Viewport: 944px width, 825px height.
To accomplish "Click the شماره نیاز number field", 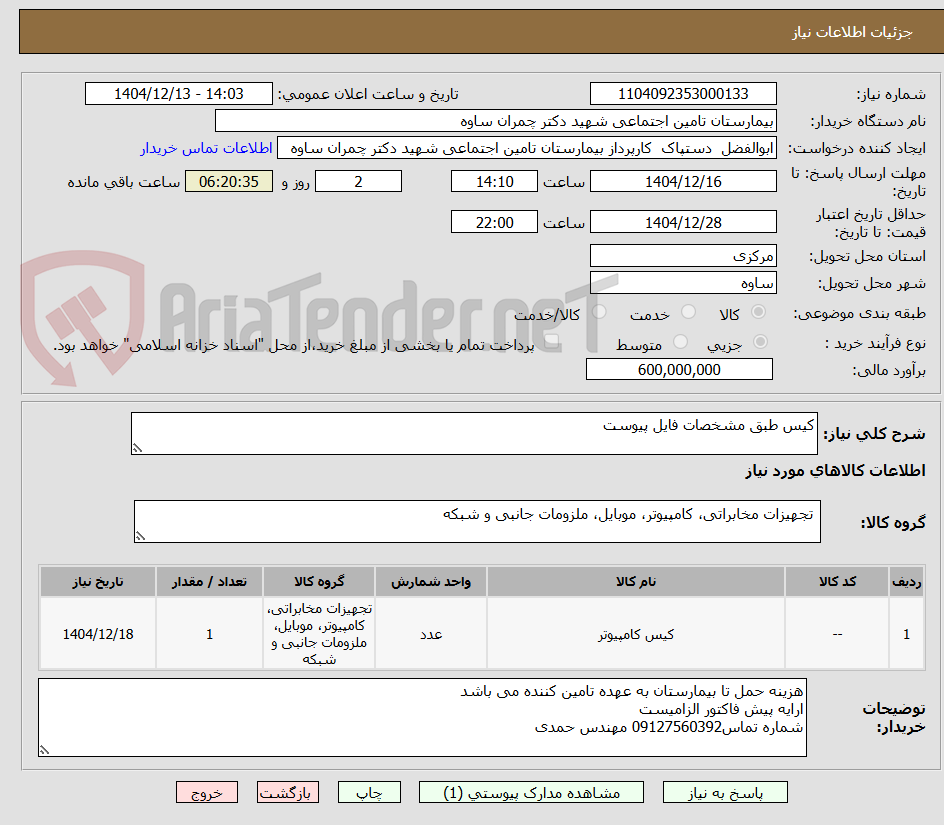I will click(683, 94).
